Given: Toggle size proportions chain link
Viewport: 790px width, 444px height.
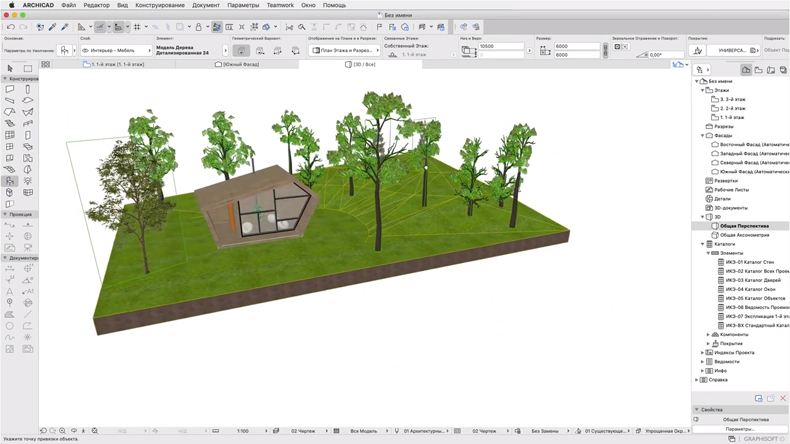Looking at the screenshot, I should coord(605,50).
